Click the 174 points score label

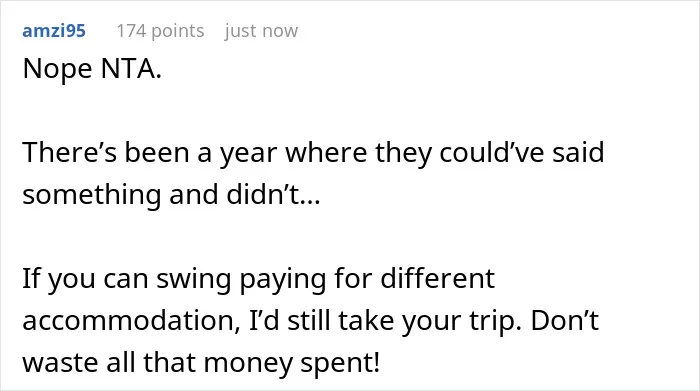pos(160,31)
